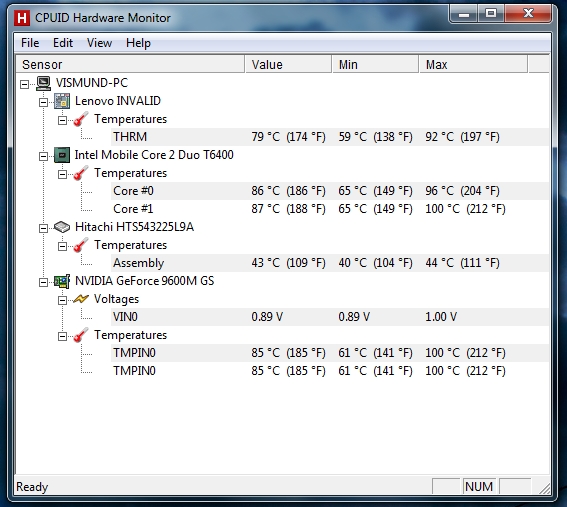Click Assembly min value 40 °C
The image size is (567, 507).
pyautogui.click(x=375, y=263)
